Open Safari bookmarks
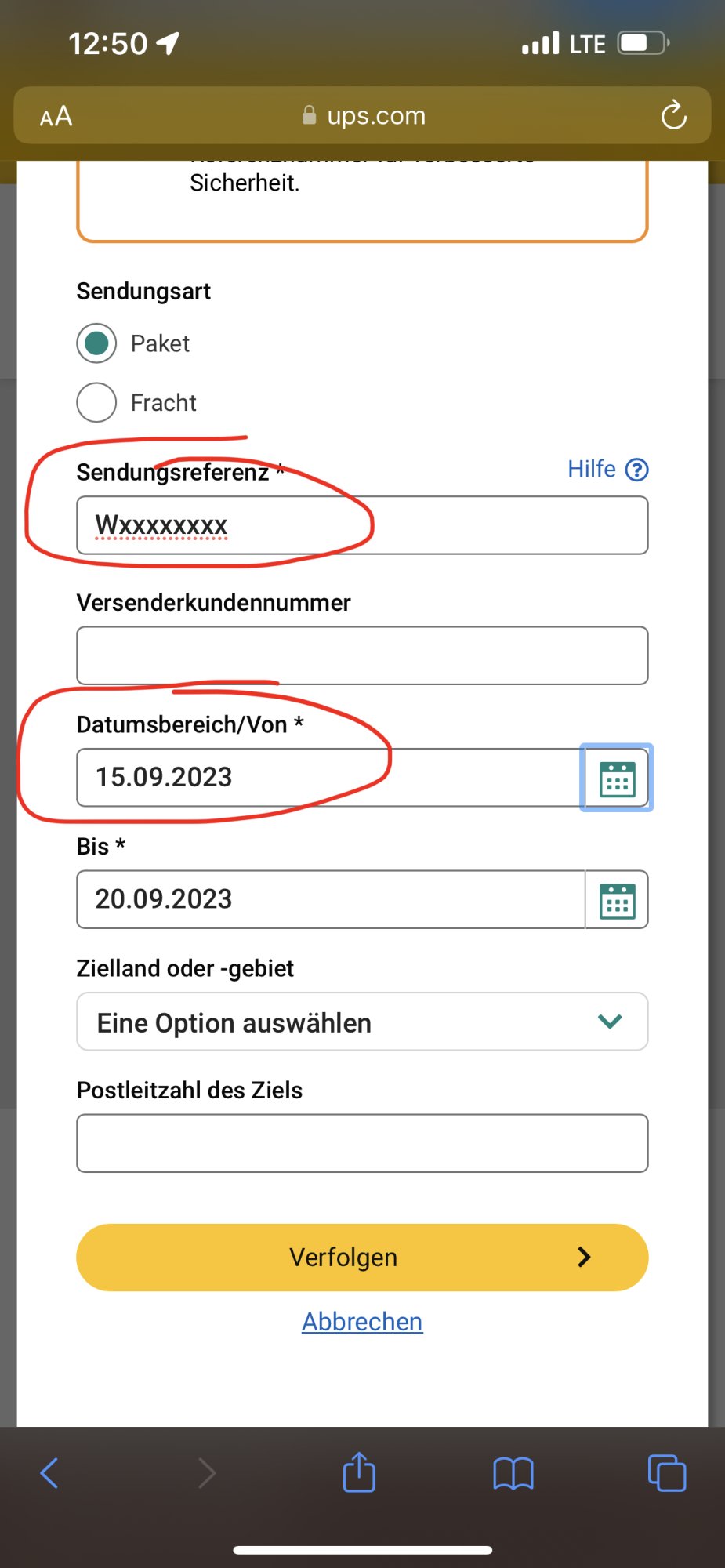Viewport: 725px width, 1568px height. point(513,1473)
